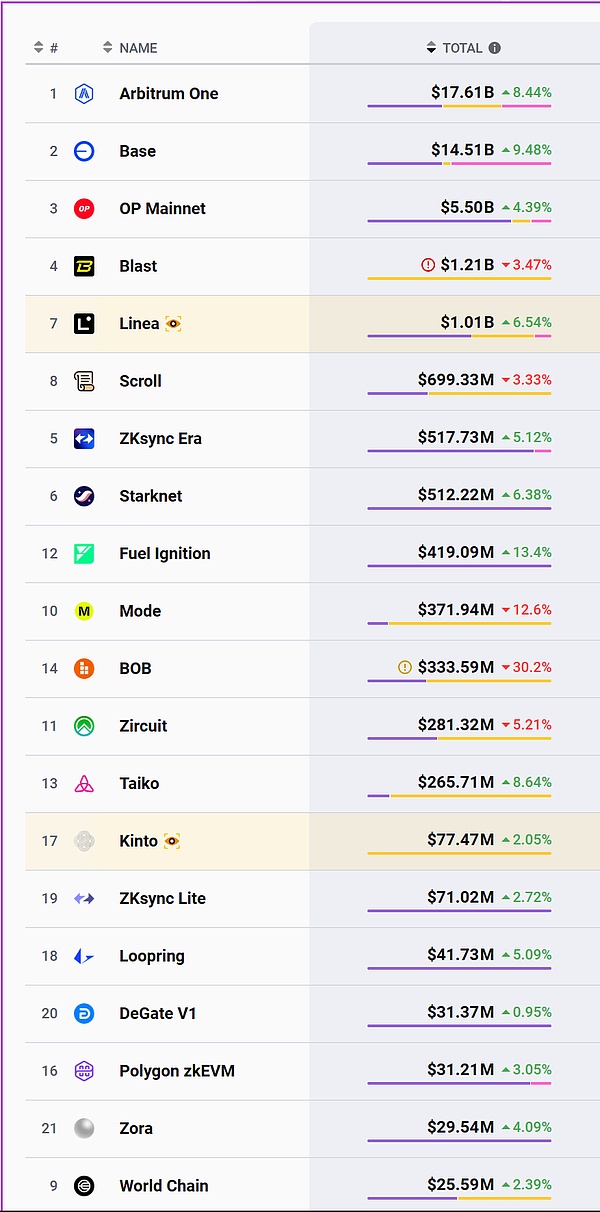Image resolution: width=600 pixels, height=1212 pixels.
Task: Click the World Chain $25.59M total value
Action: [460, 1185]
